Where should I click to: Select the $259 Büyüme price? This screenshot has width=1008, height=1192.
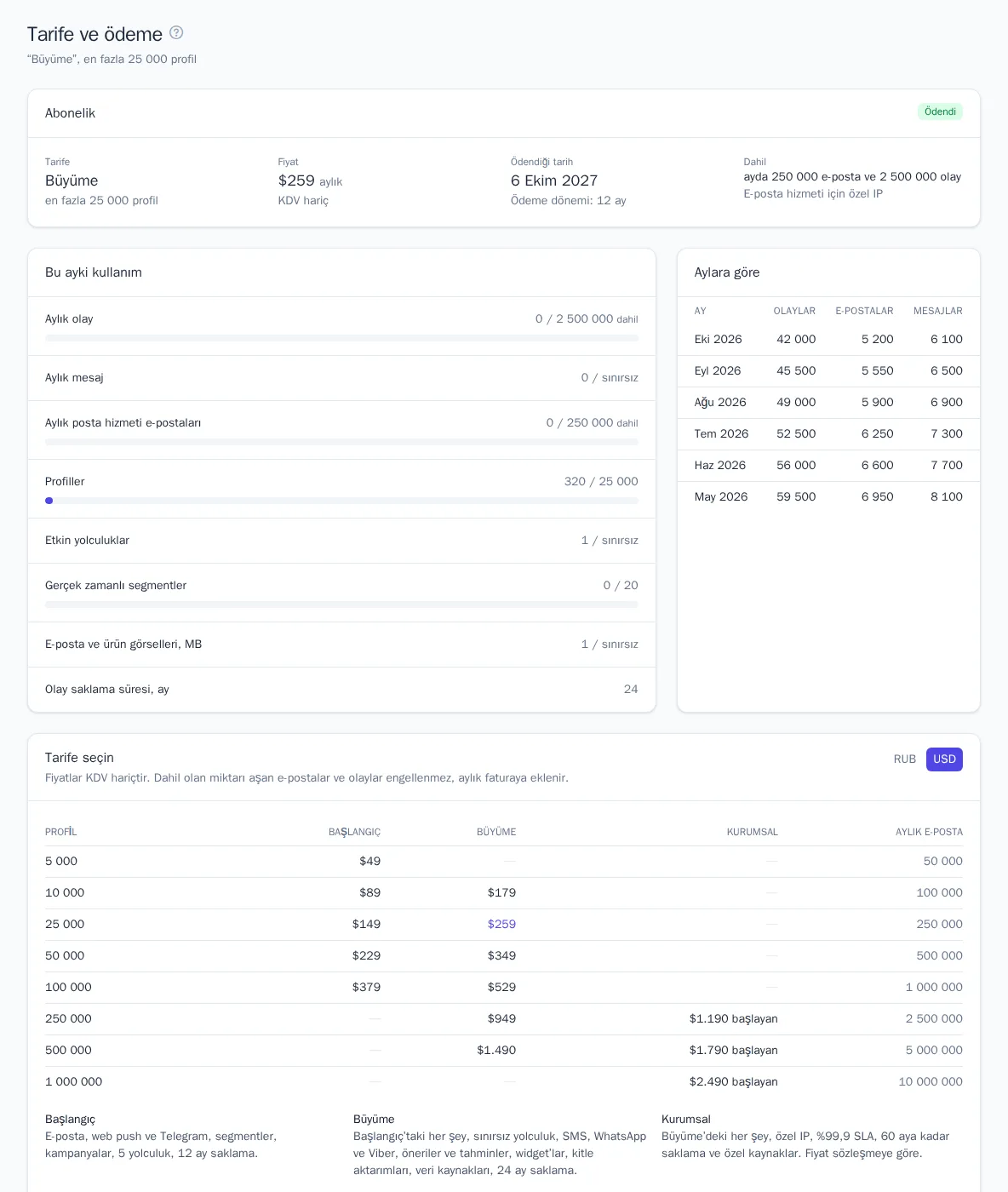pyautogui.click(x=501, y=925)
